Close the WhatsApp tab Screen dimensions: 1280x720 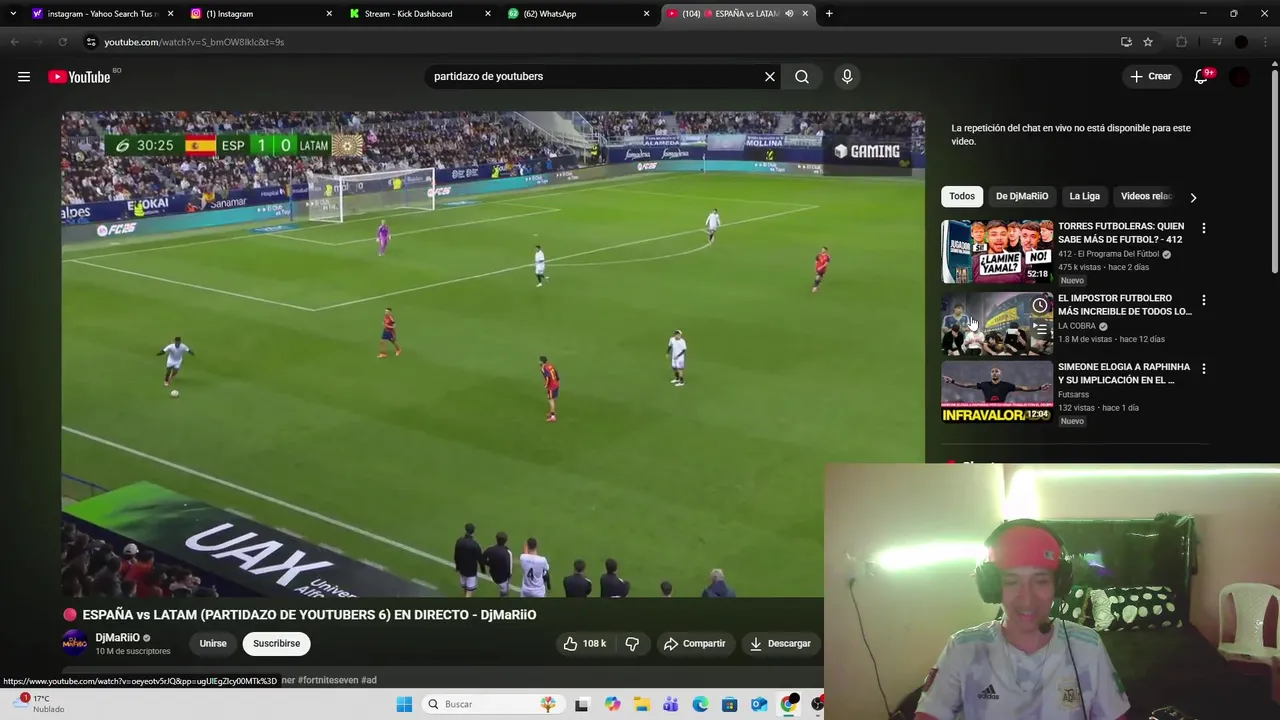point(646,14)
